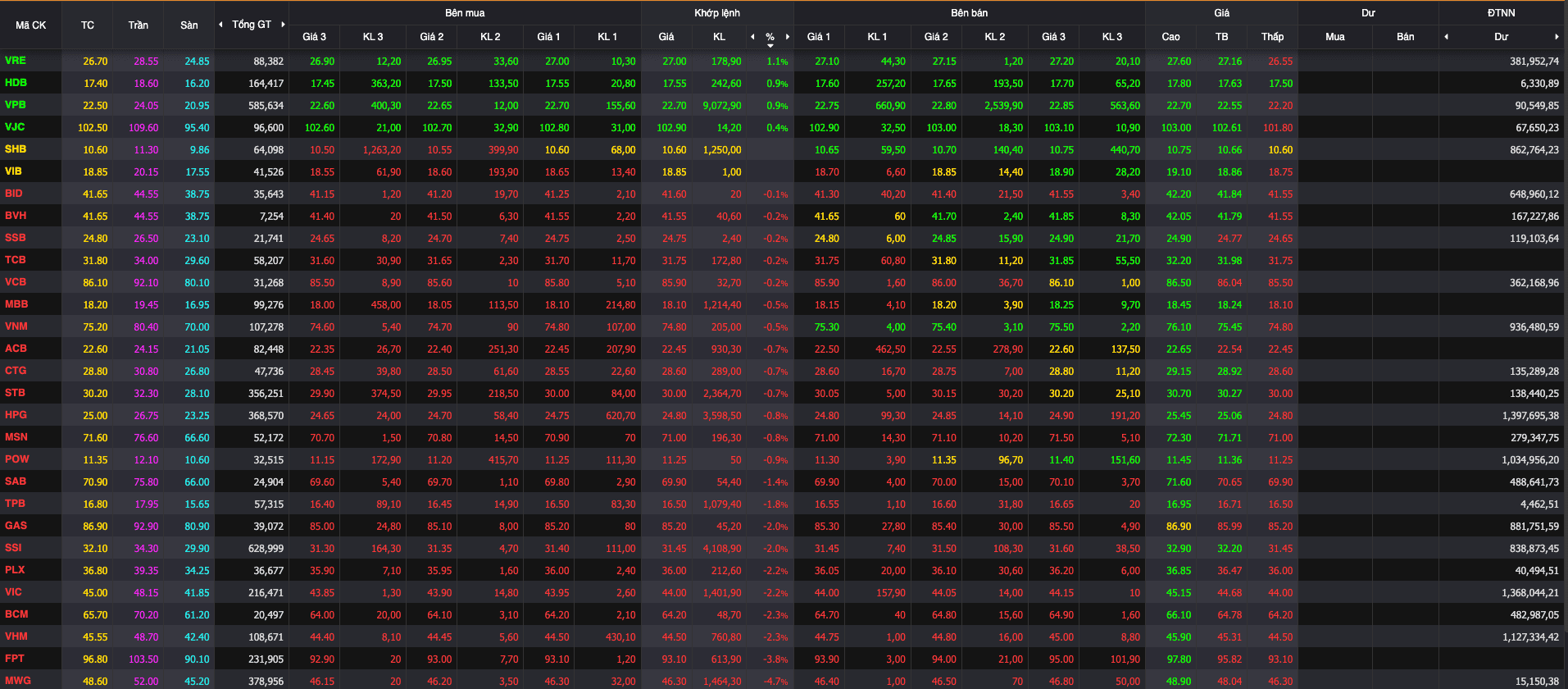This screenshot has width=1568, height=689.
Task: Click FPT percent change -3.8%
Action: [776, 659]
